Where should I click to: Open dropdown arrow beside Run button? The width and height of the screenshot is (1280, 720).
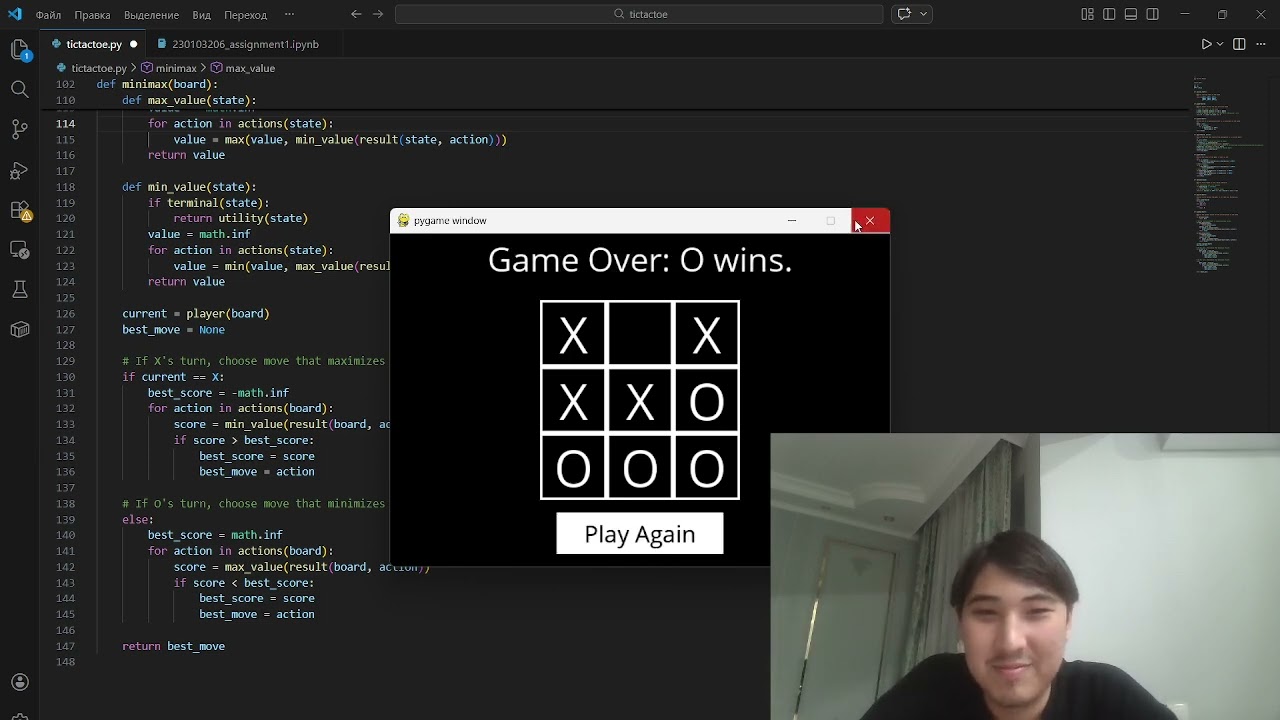click(1220, 44)
